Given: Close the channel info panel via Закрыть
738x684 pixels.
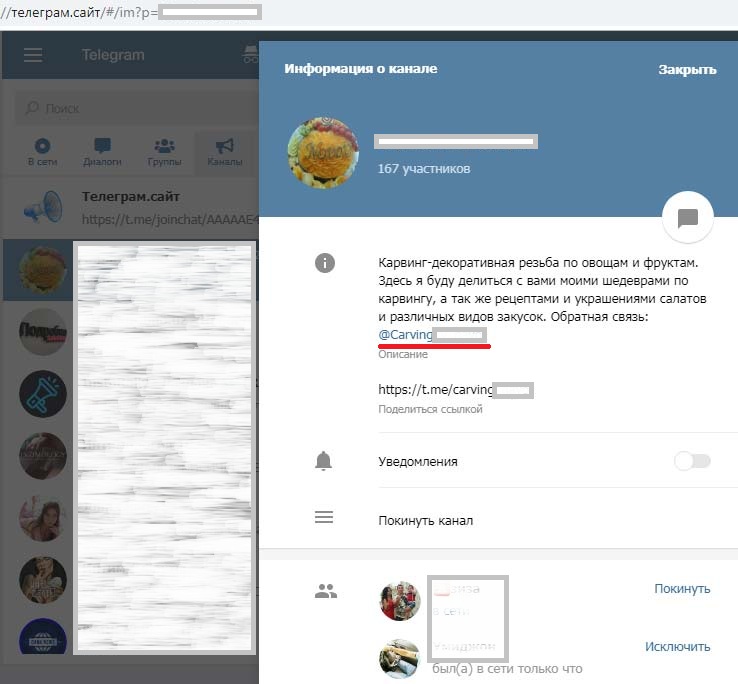Looking at the screenshot, I should coord(687,70).
